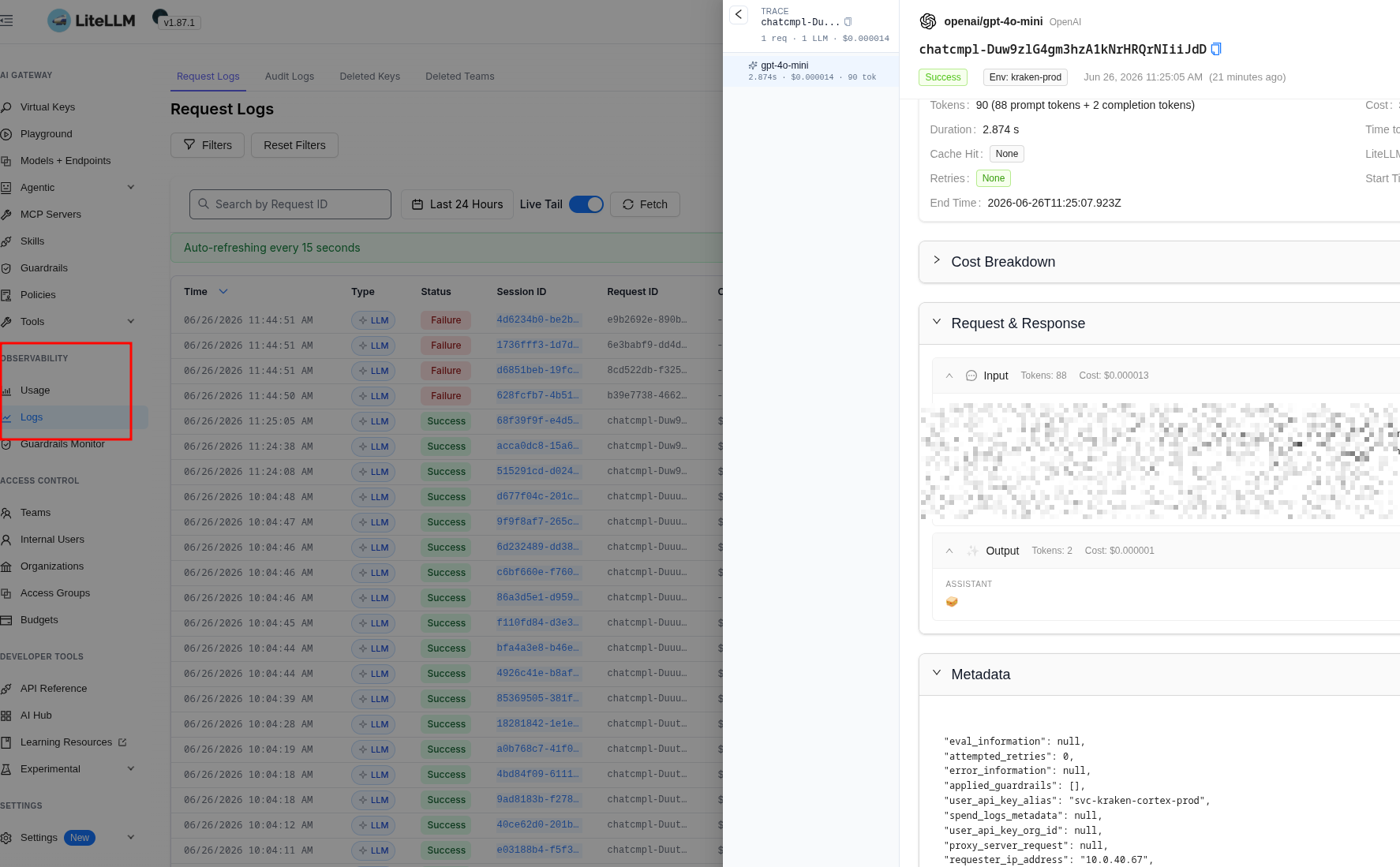
Task: Open Guardrails Monitor page
Action: click(62, 444)
